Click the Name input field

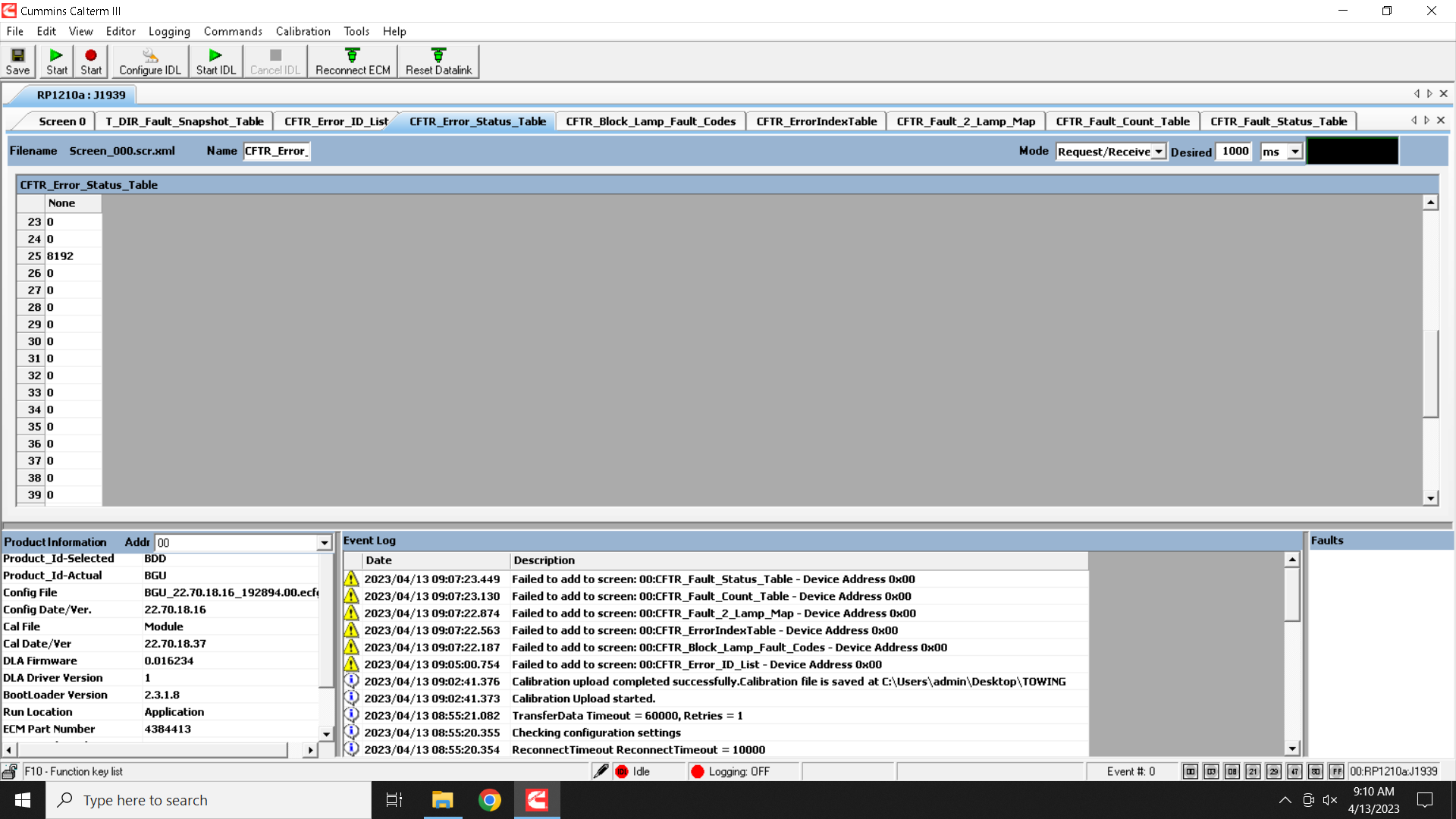(277, 151)
